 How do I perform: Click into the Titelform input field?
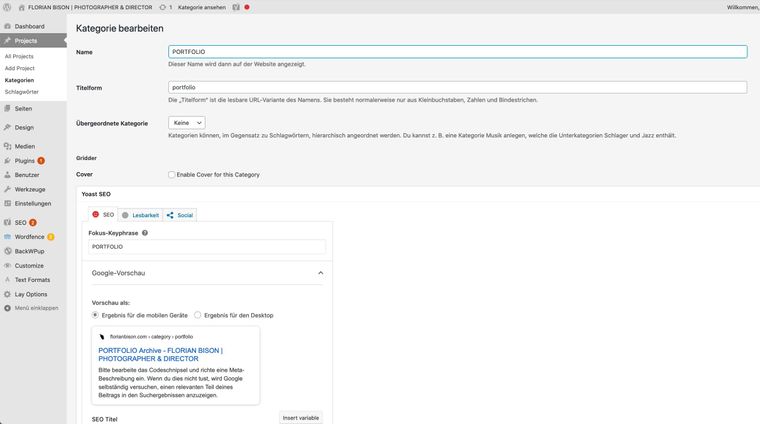pyautogui.click(x=457, y=87)
